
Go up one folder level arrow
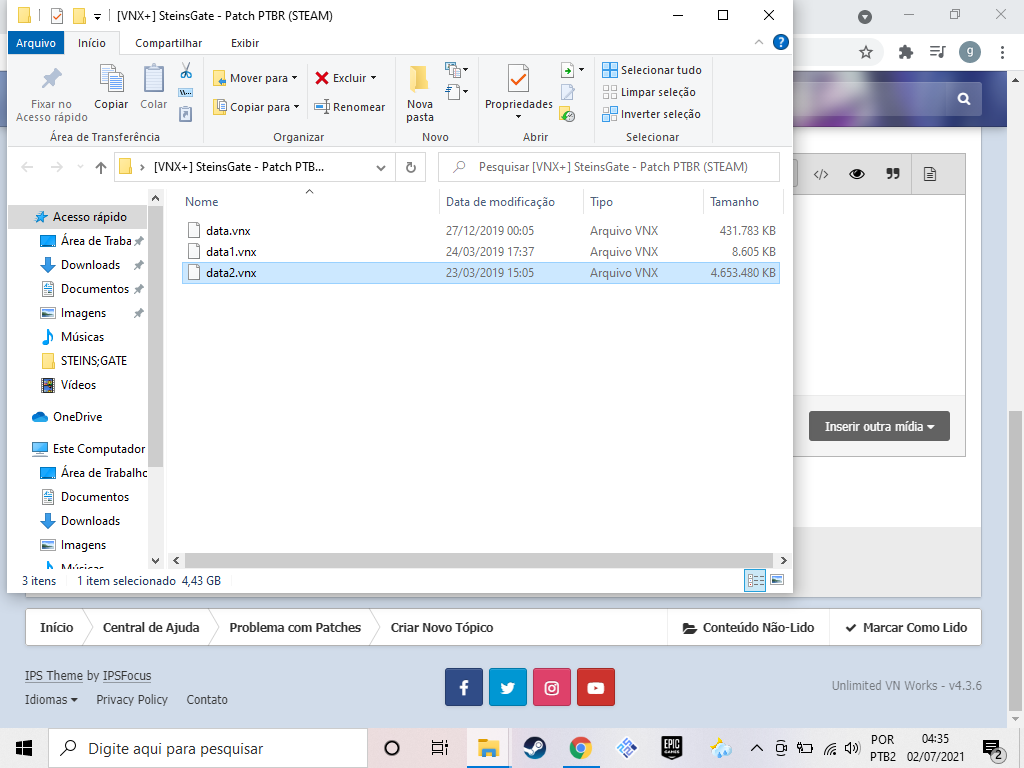(101, 167)
